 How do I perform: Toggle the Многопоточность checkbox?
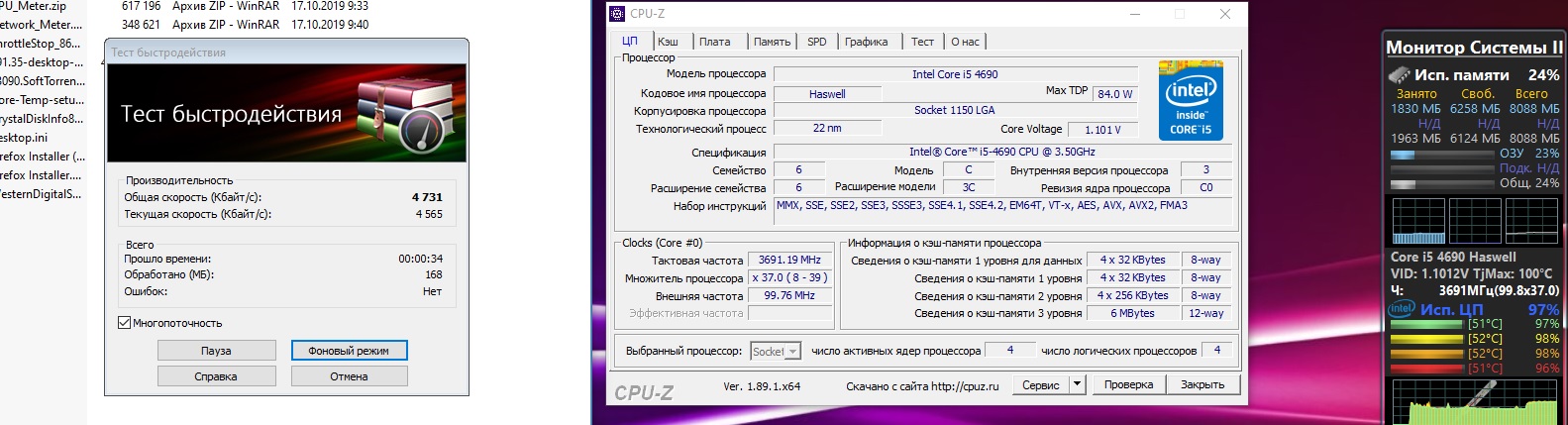point(125,323)
